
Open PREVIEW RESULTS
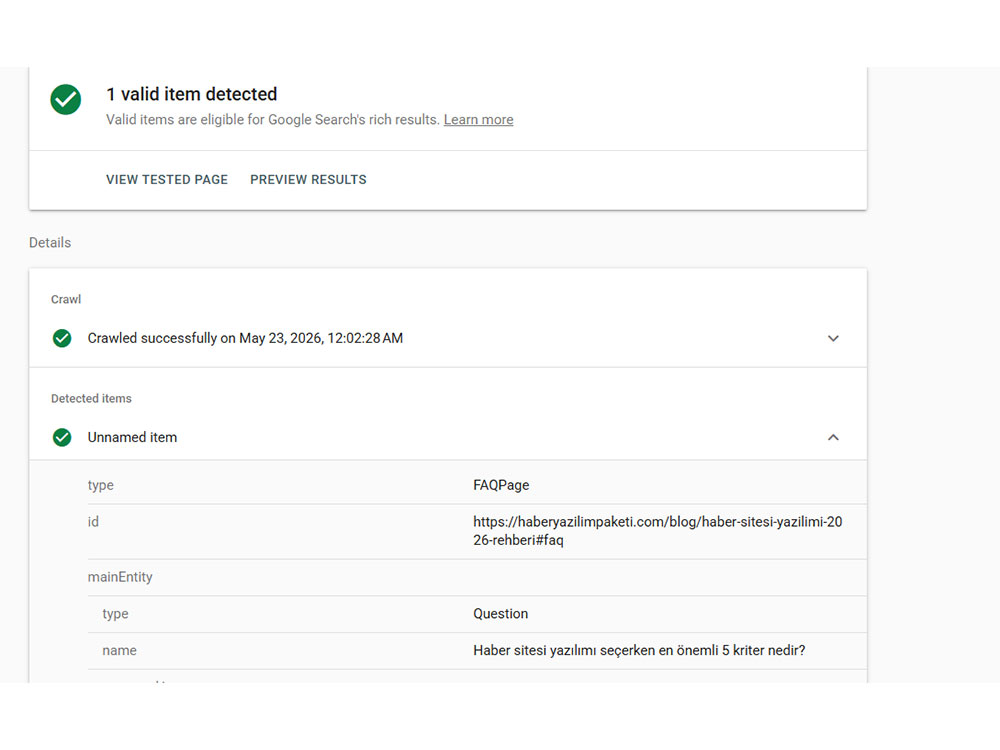point(308,180)
